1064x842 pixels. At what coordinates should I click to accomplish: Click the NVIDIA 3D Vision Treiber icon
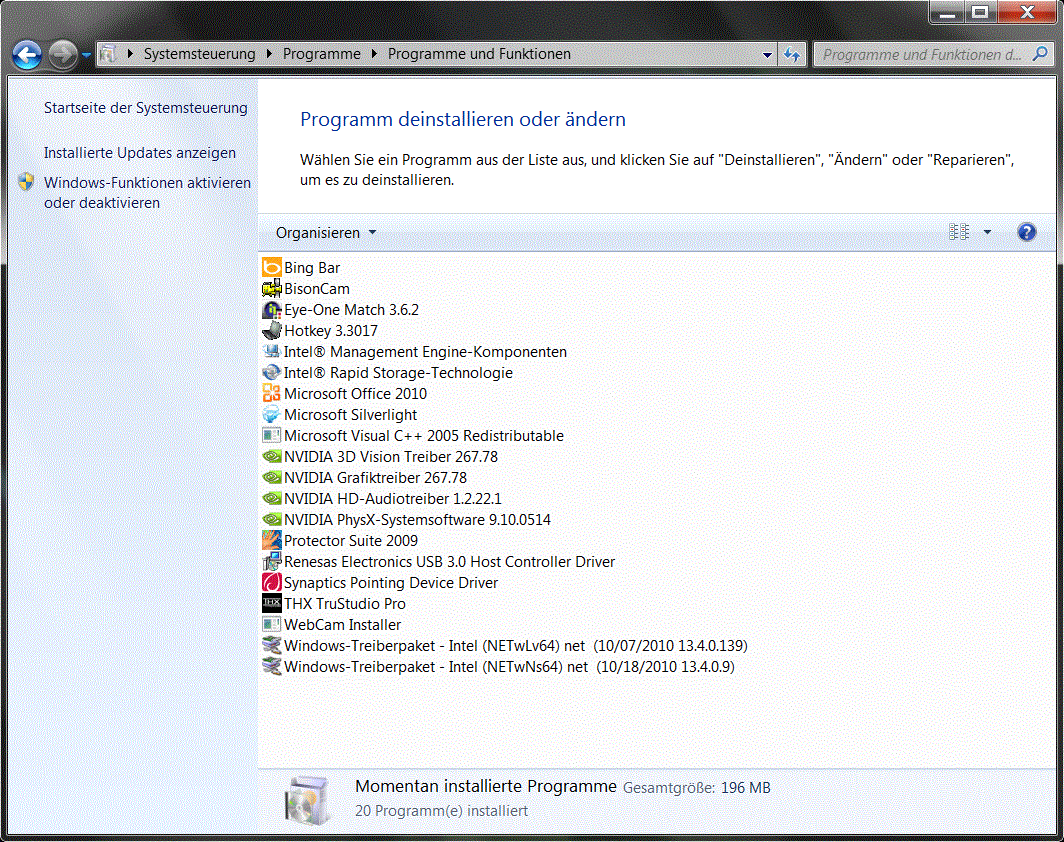tap(271, 457)
